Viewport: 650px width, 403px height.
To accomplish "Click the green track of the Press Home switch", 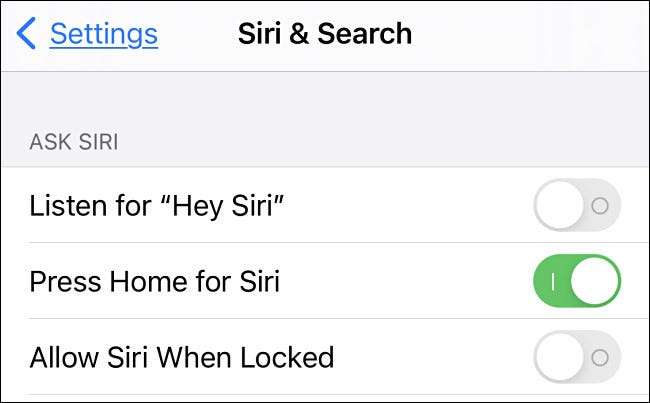I will [548, 281].
